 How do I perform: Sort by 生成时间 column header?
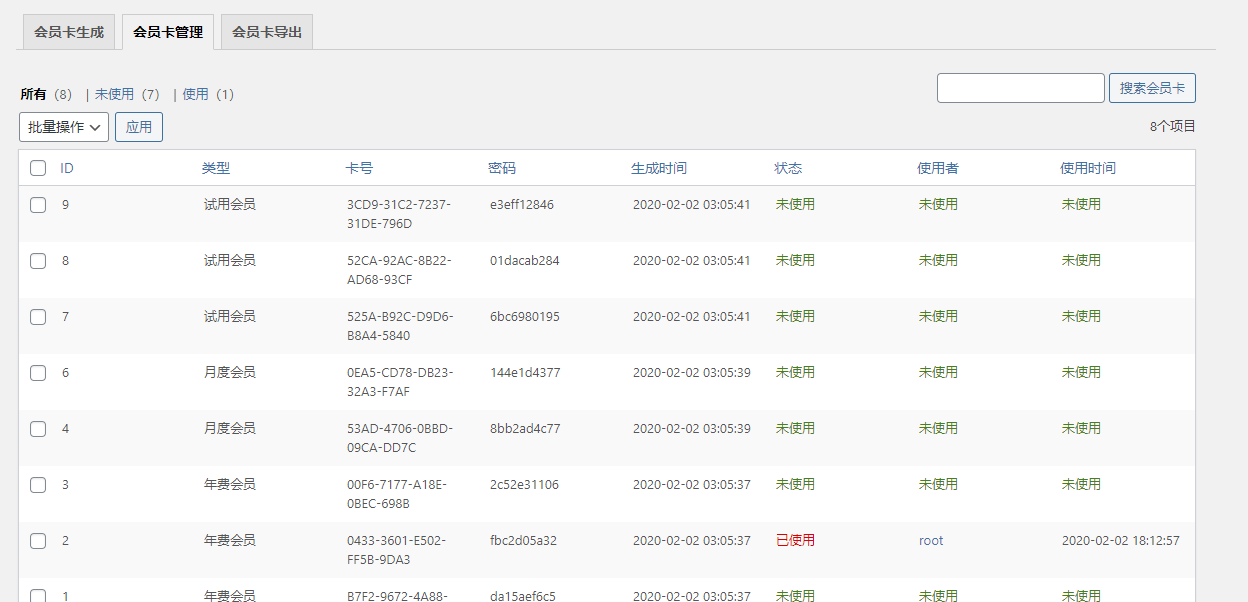659,168
